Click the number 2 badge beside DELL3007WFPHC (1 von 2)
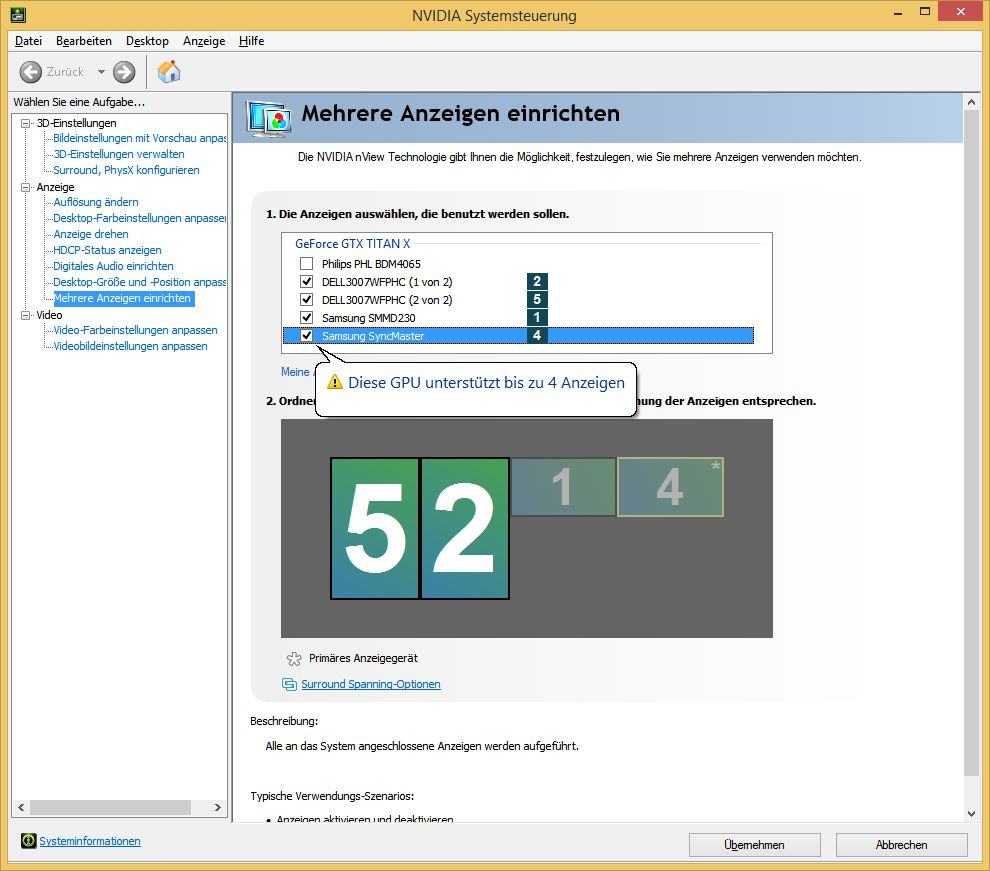The image size is (990, 871). [x=537, y=281]
